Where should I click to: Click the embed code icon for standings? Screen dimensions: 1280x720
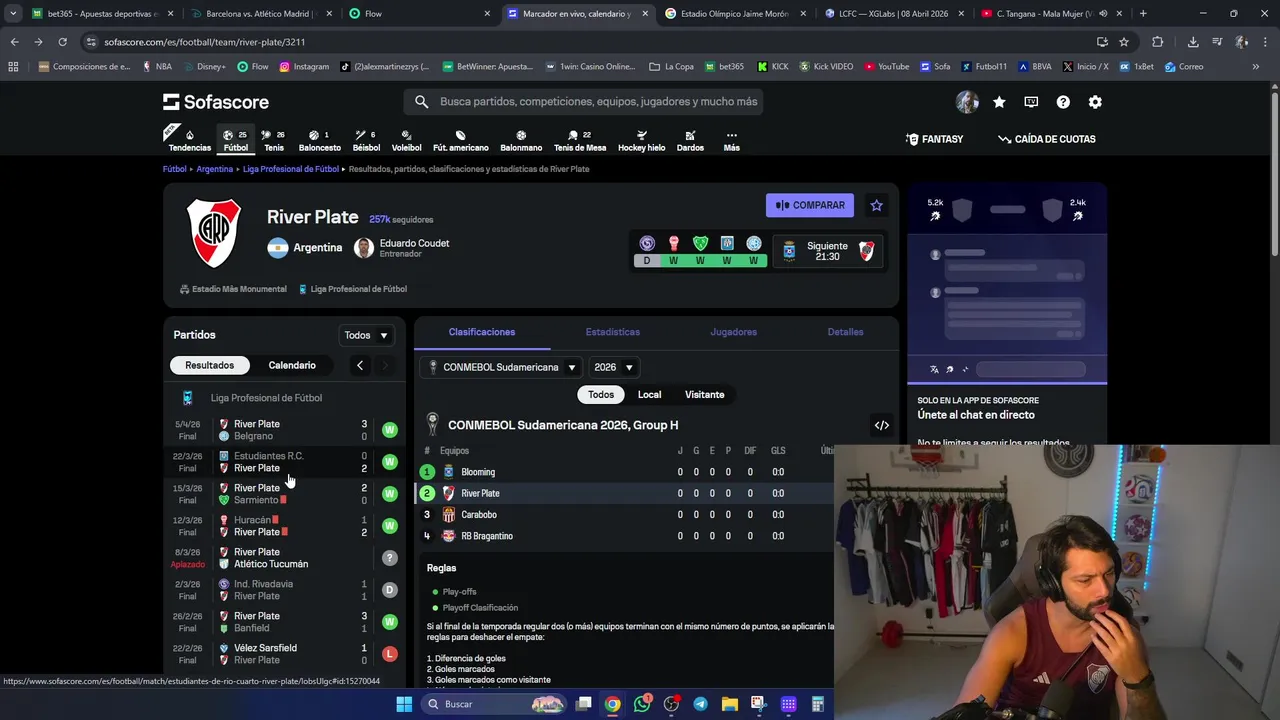(882, 425)
